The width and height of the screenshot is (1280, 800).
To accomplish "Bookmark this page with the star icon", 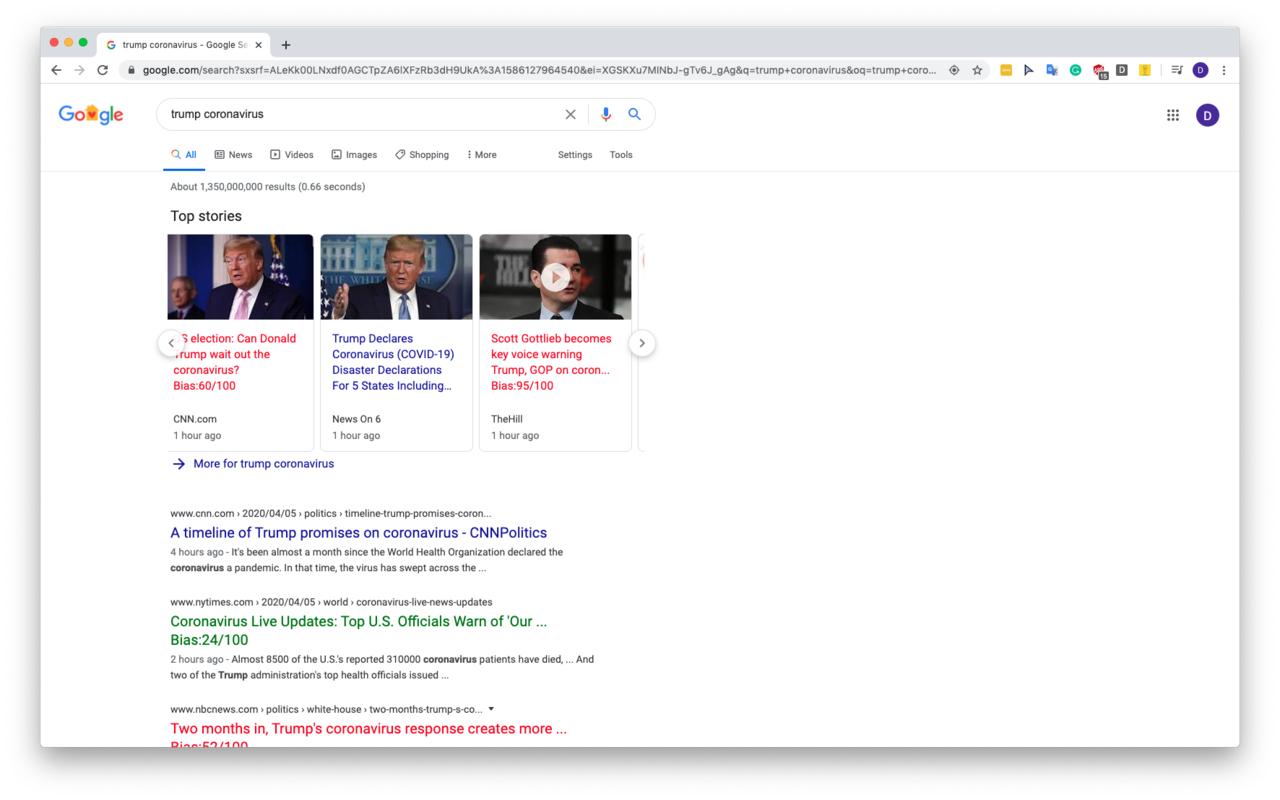I will pyautogui.click(x=977, y=70).
